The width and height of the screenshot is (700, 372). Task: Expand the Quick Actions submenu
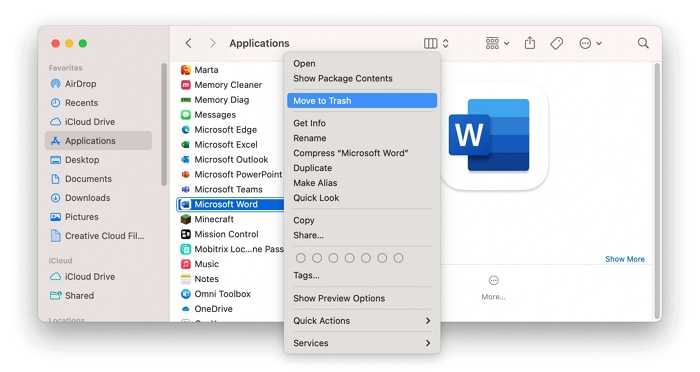(362, 321)
